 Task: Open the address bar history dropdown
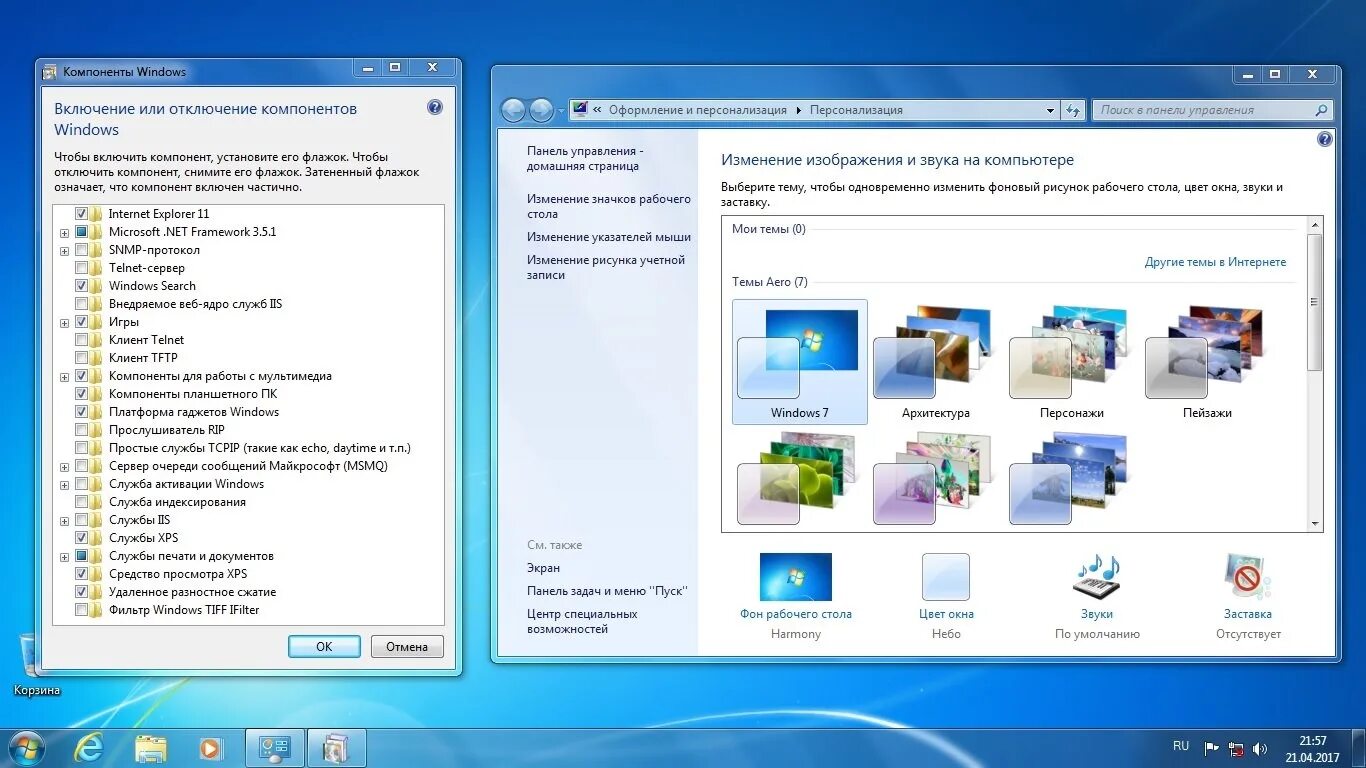click(x=1050, y=110)
